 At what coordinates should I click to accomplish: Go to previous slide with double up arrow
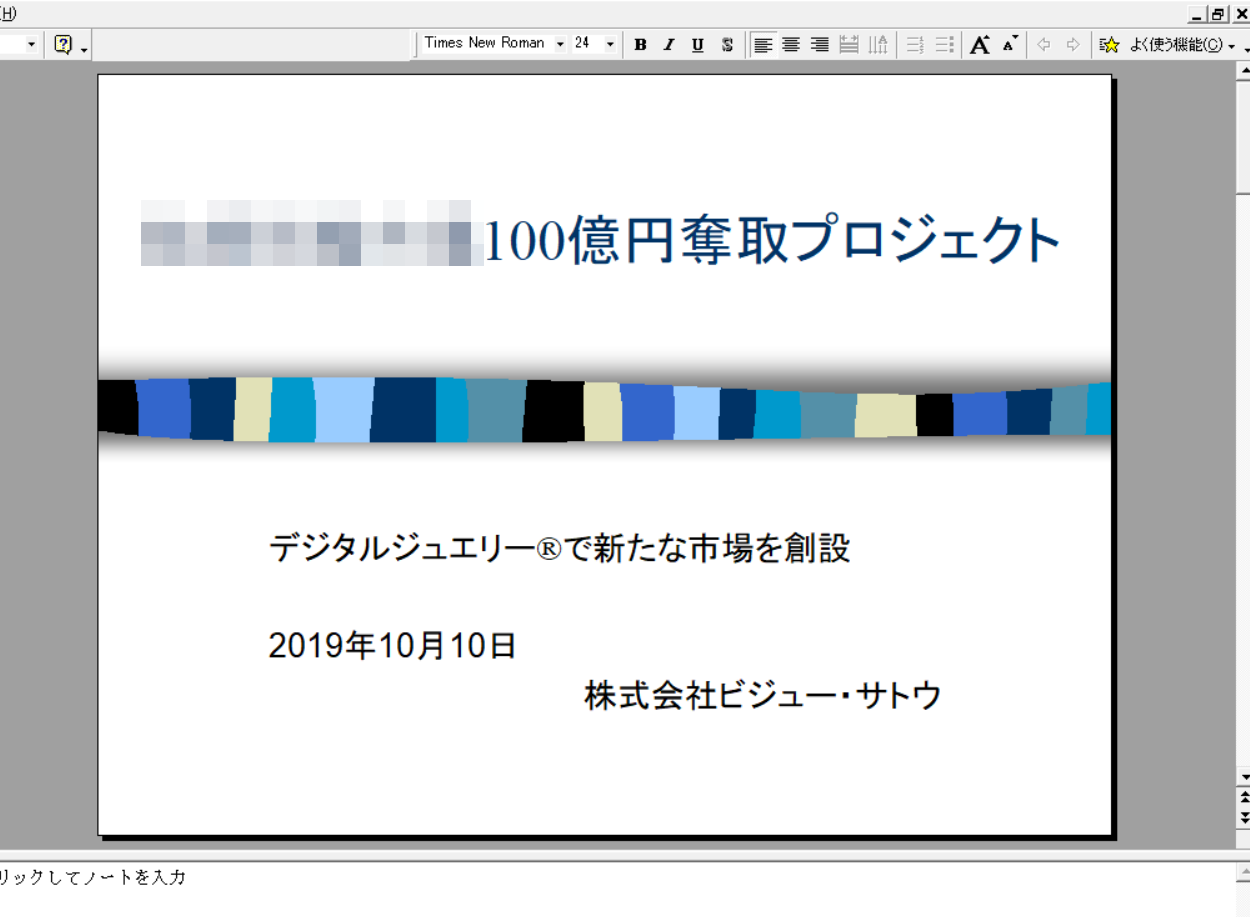point(1243,797)
